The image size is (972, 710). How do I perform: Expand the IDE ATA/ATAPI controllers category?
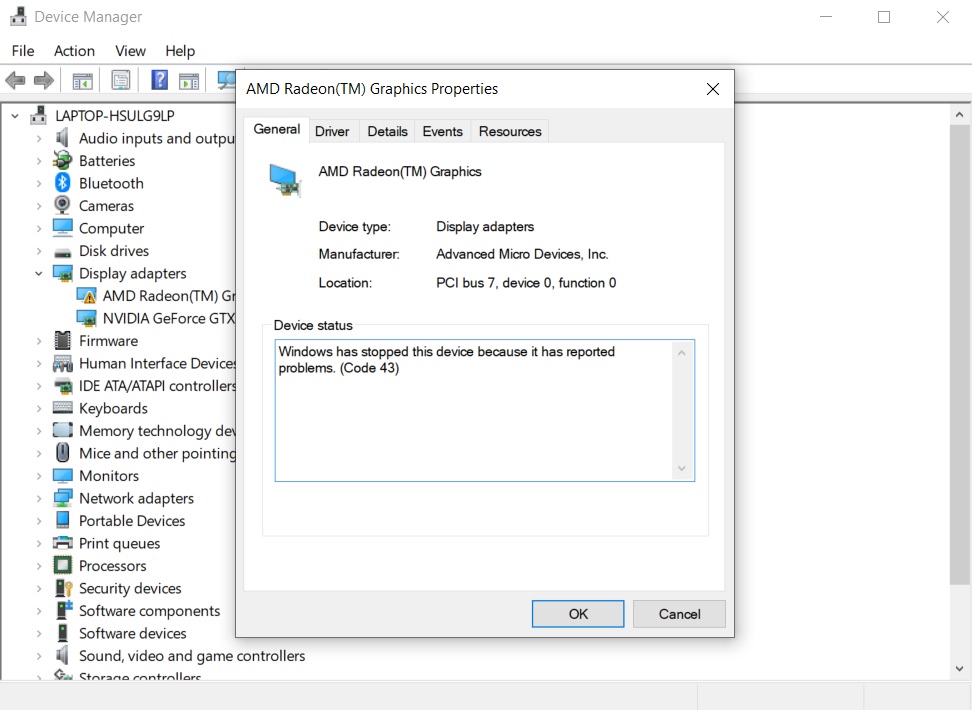(x=38, y=386)
